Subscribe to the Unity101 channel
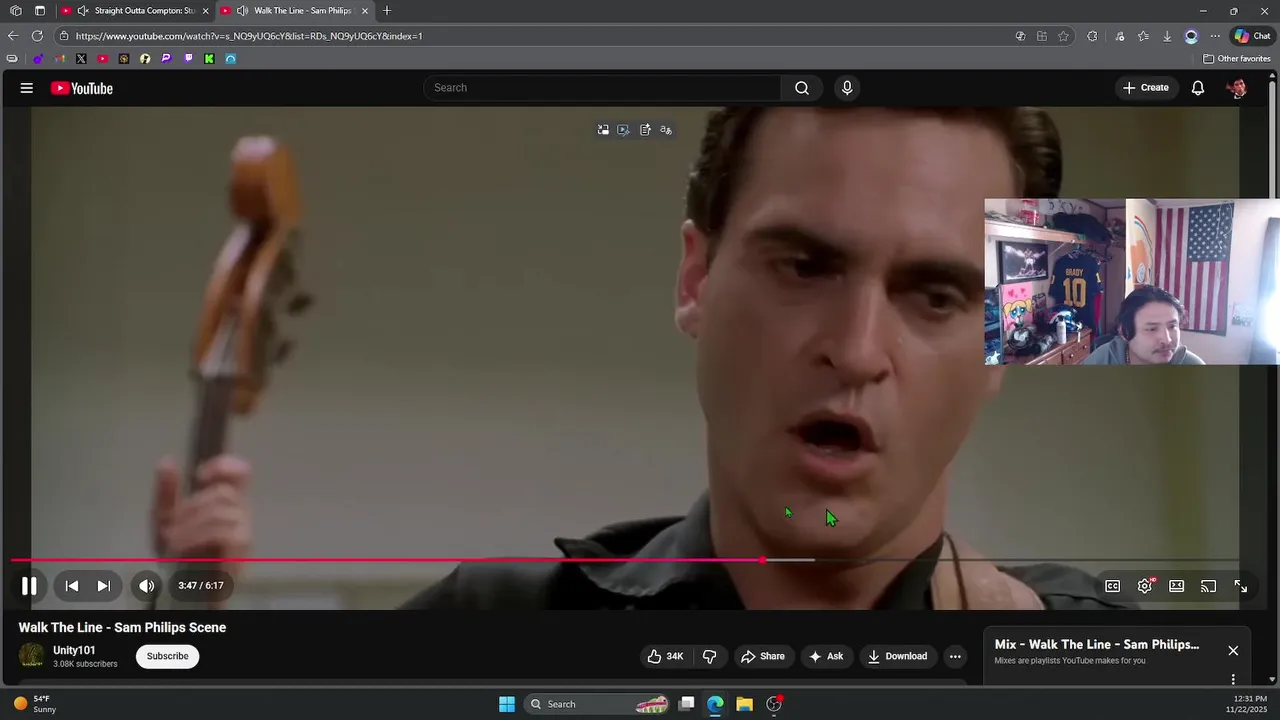 pyautogui.click(x=167, y=656)
